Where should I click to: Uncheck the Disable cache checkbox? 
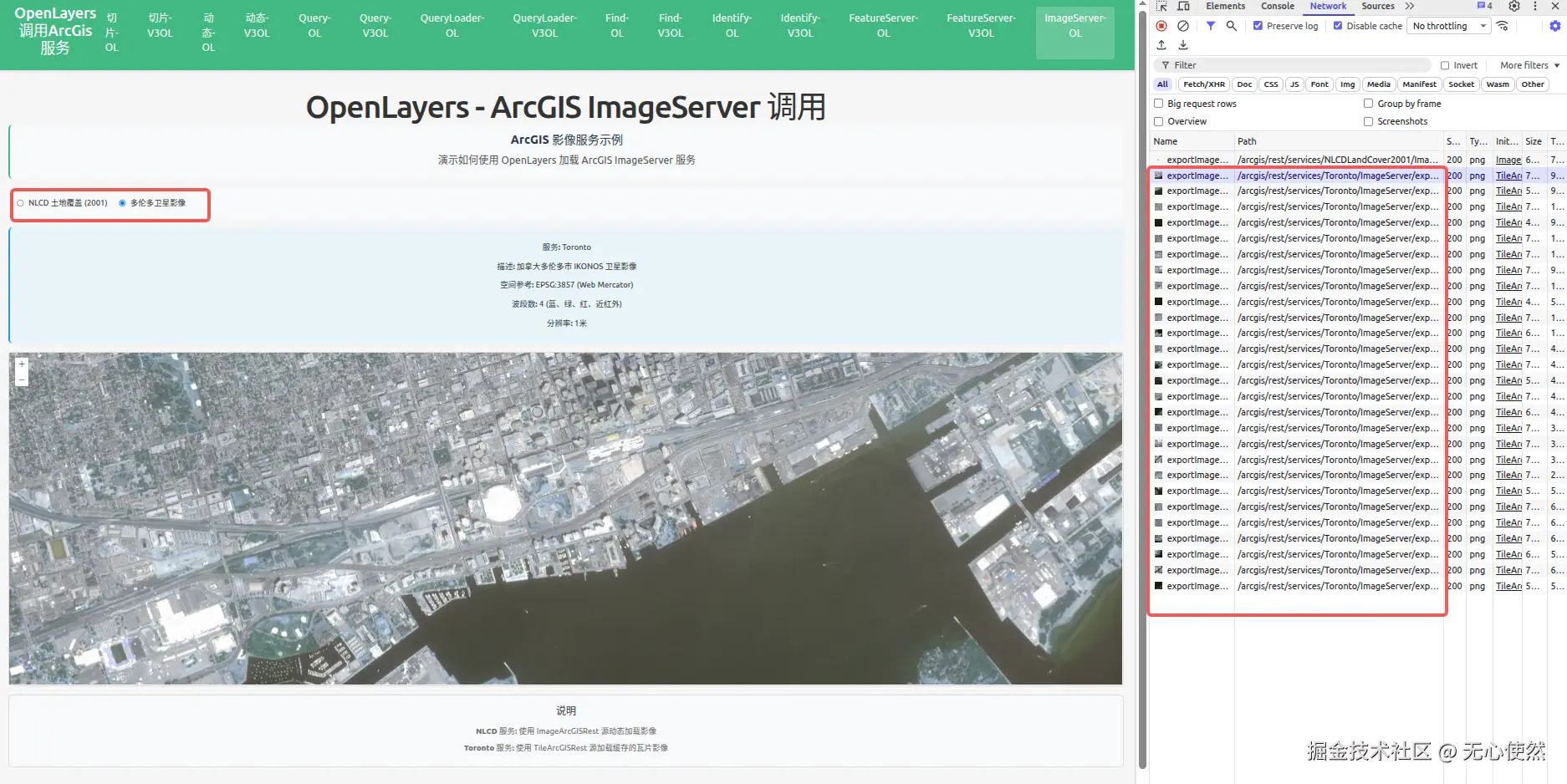click(x=1338, y=26)
